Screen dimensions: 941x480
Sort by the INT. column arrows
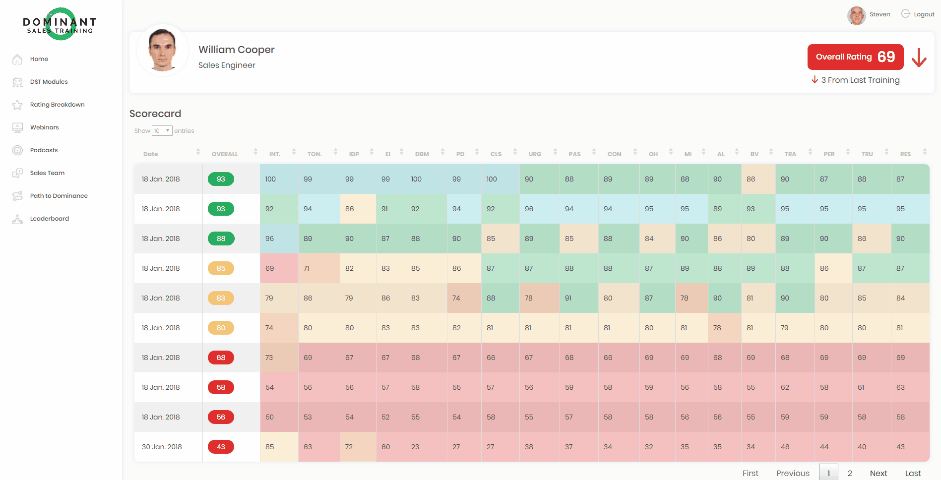(x=293, y=153)
